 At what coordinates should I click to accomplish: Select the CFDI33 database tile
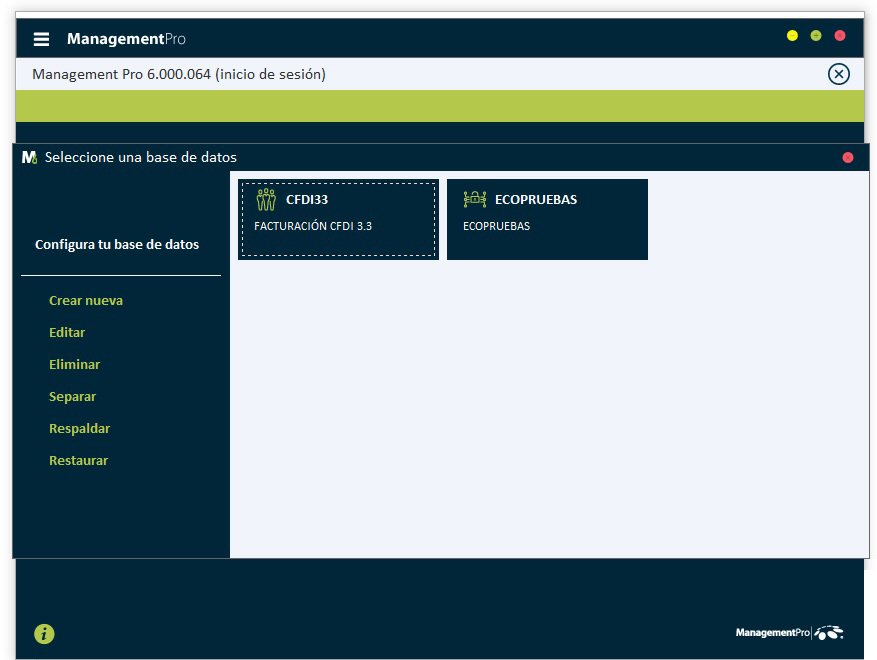tap(338, 219)
